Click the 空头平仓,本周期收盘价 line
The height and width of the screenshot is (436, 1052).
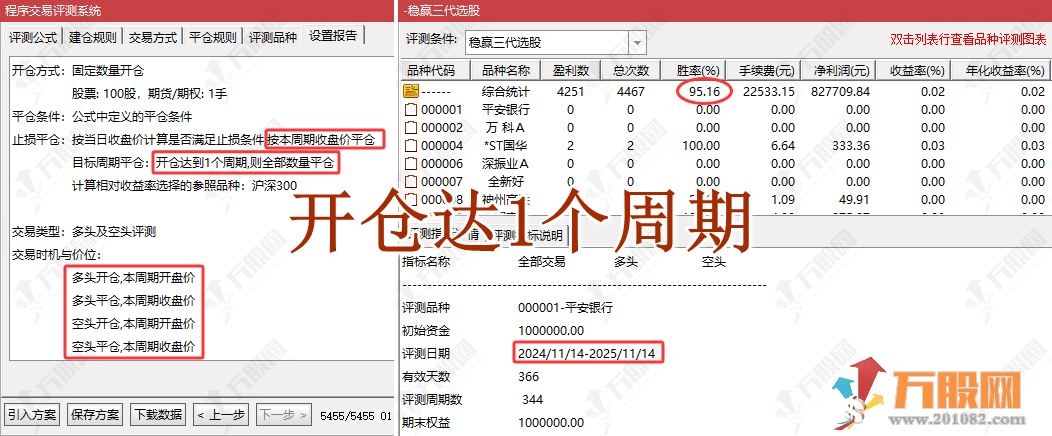pyautogui.click(x=134, y=347)
